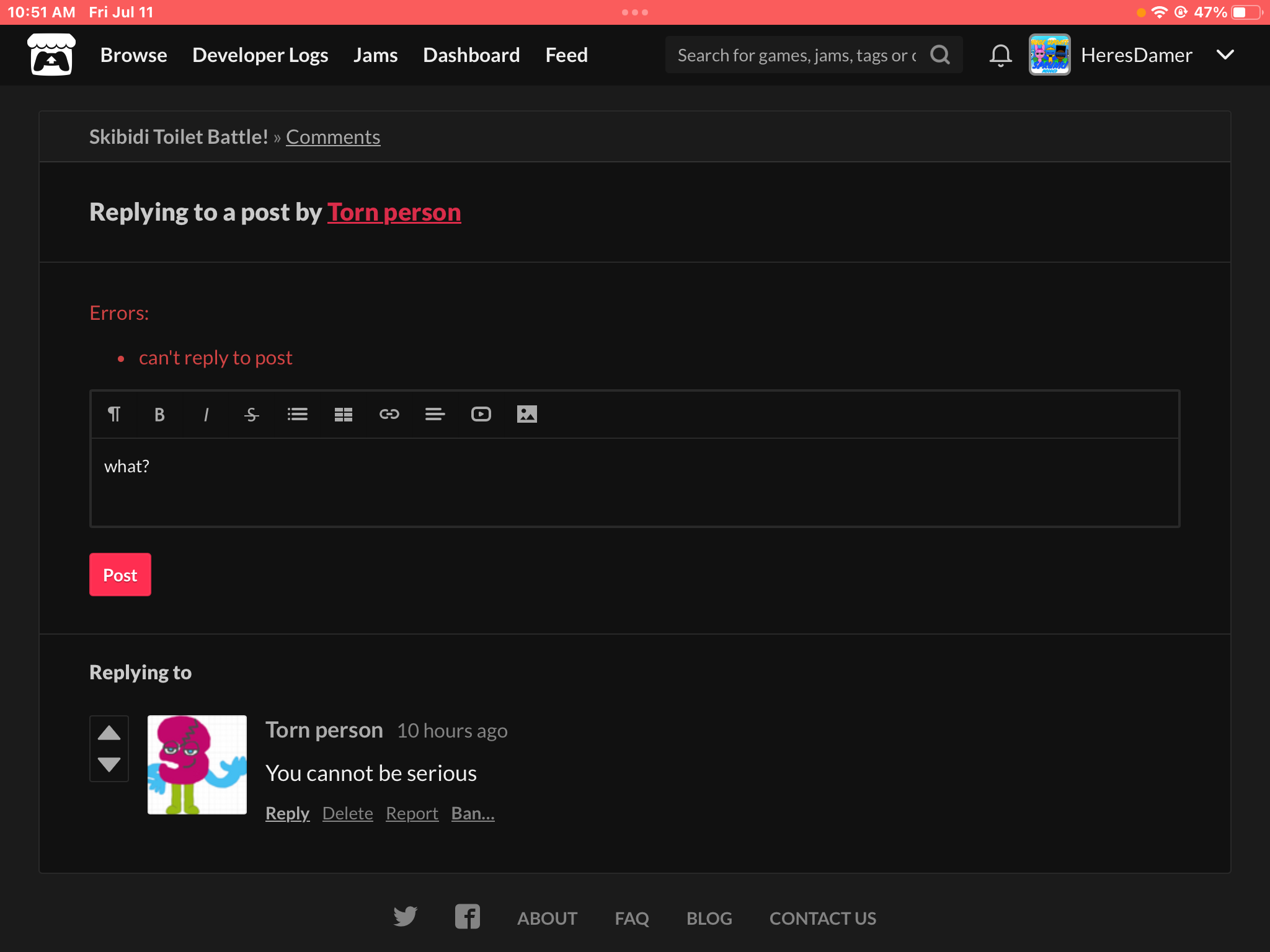Tap the Wi-Fi icon in the status bar
Screen dimensions: 1270x952
point(1159,12)
